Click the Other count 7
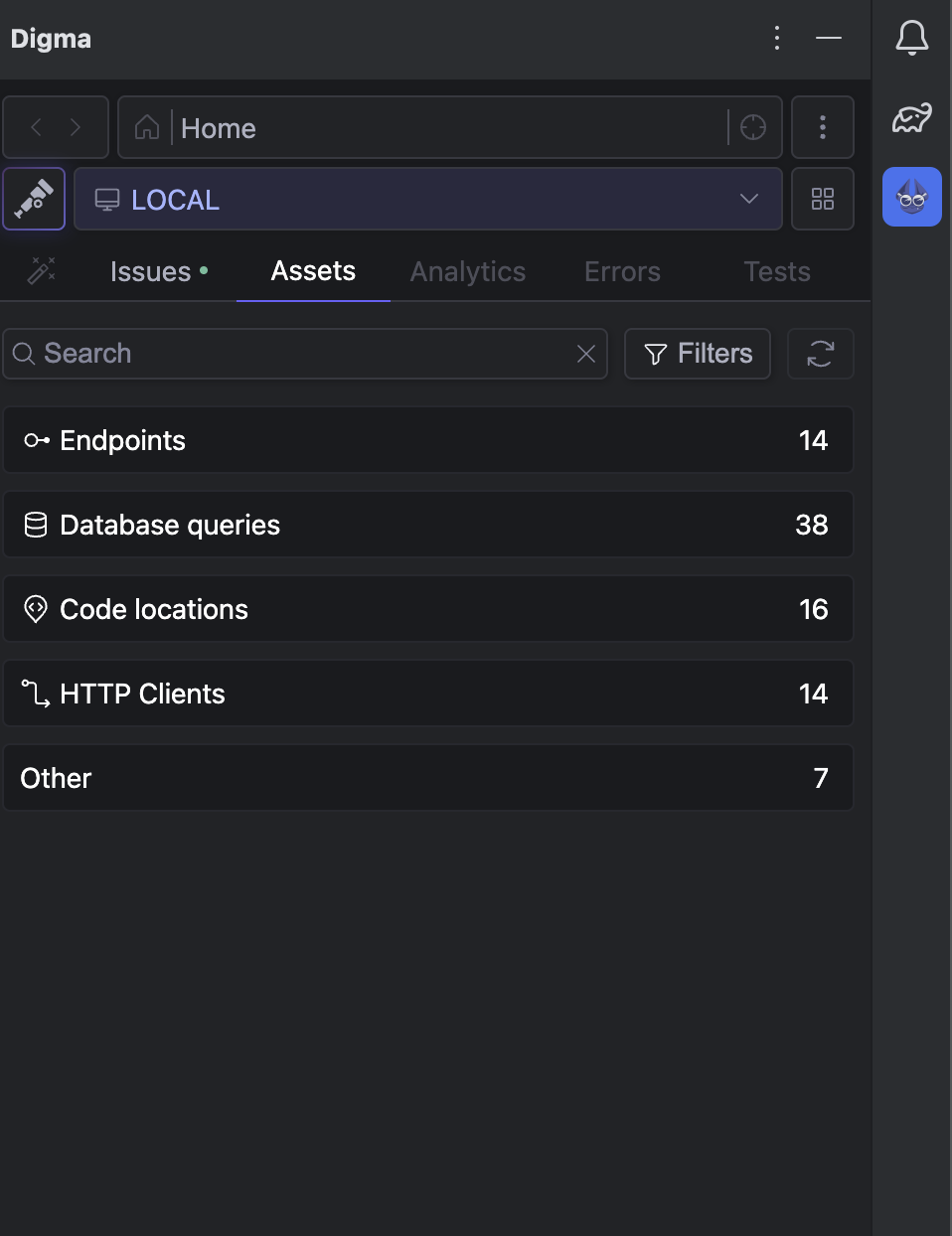952x1236 pixels. coord(821,778)
